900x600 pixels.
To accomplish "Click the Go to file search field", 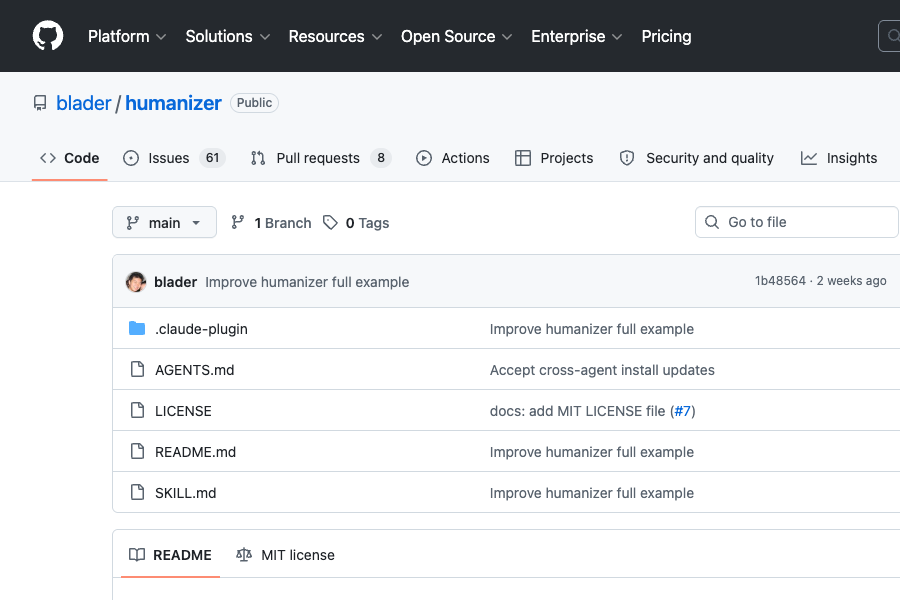I will coord(797,222).
